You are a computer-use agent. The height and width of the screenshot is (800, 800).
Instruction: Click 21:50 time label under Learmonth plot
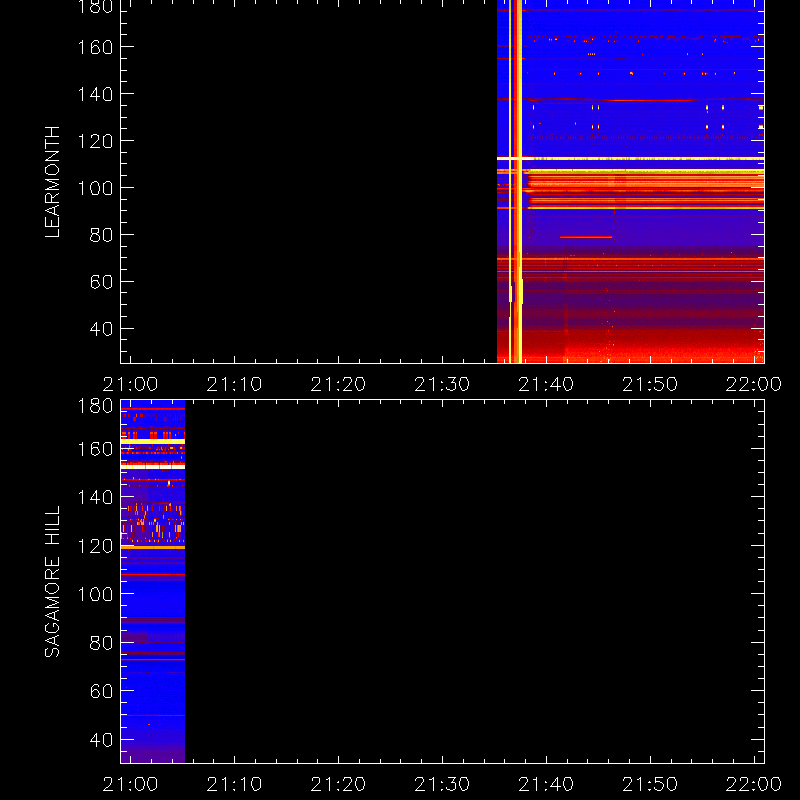pos(650,384)
